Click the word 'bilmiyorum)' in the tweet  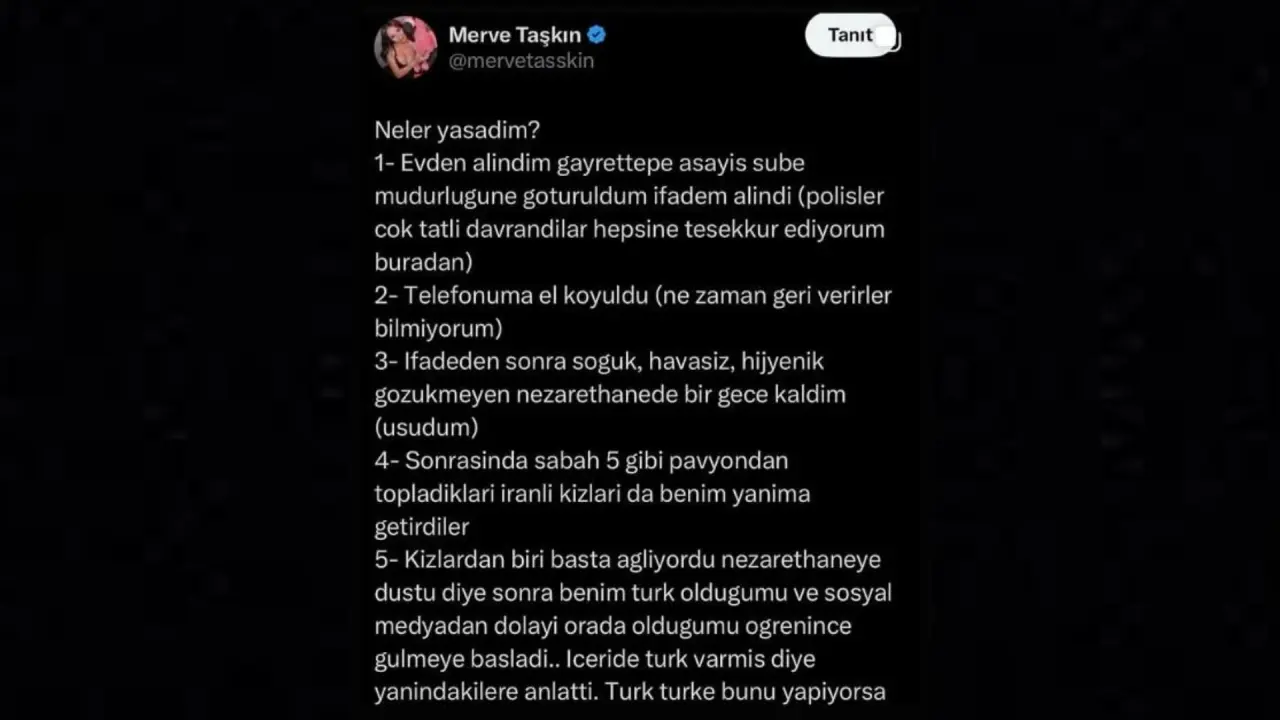438,328
